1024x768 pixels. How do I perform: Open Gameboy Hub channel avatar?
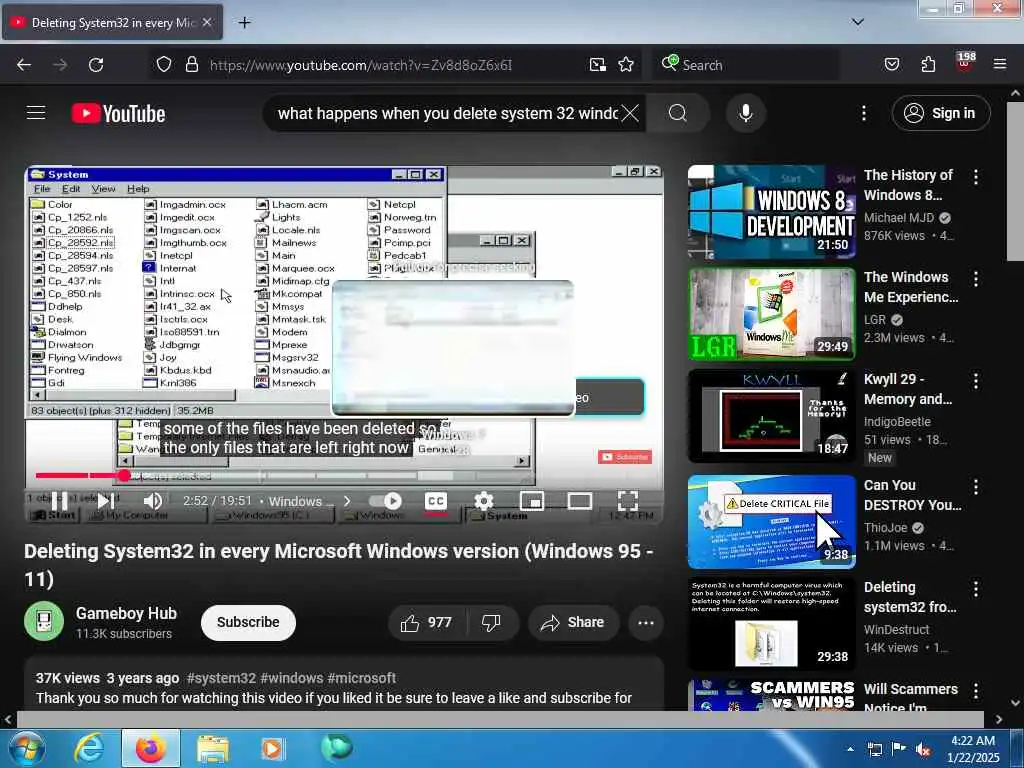click(x=44, y=622)
